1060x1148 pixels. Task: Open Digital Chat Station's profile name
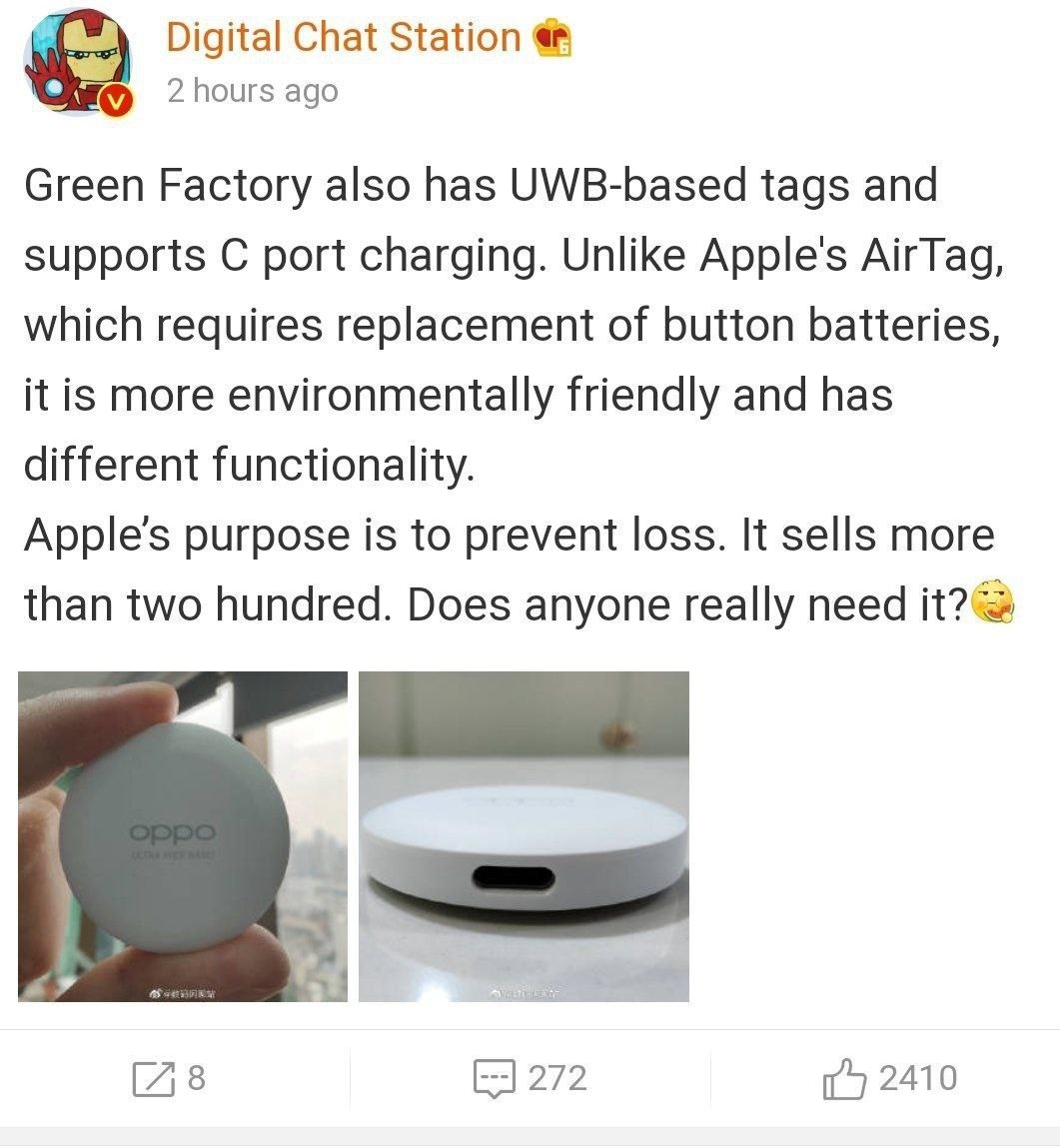point(344,37)
